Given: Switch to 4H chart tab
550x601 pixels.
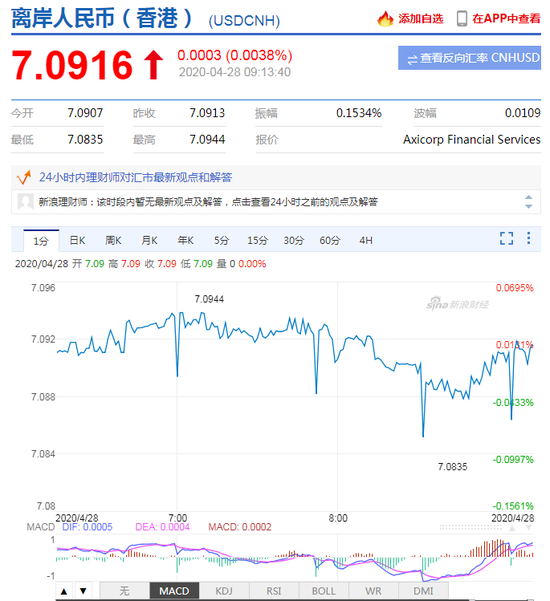Looking at the screenshot, I should 366,240.
